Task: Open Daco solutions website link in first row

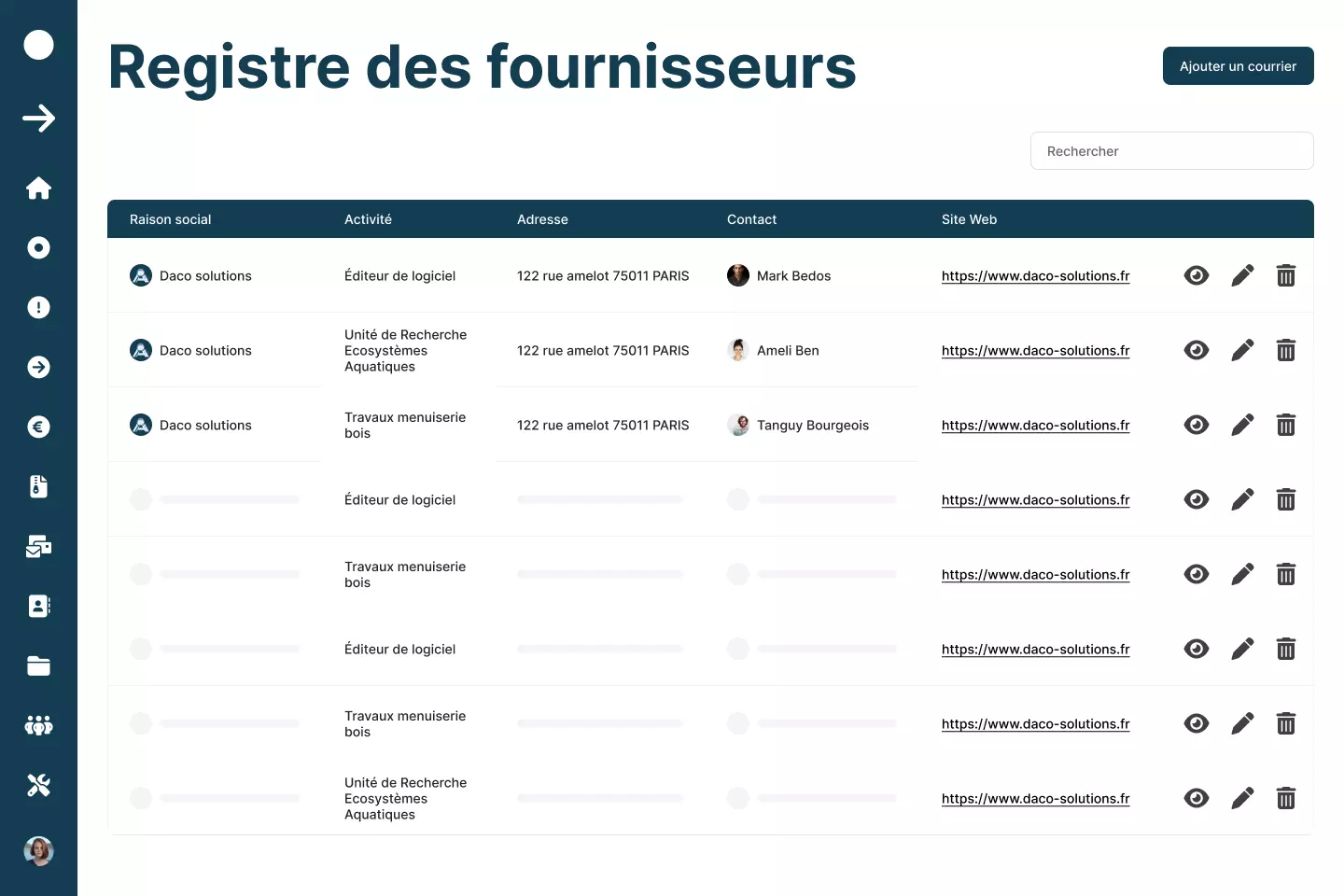Action: point(1035,276)
